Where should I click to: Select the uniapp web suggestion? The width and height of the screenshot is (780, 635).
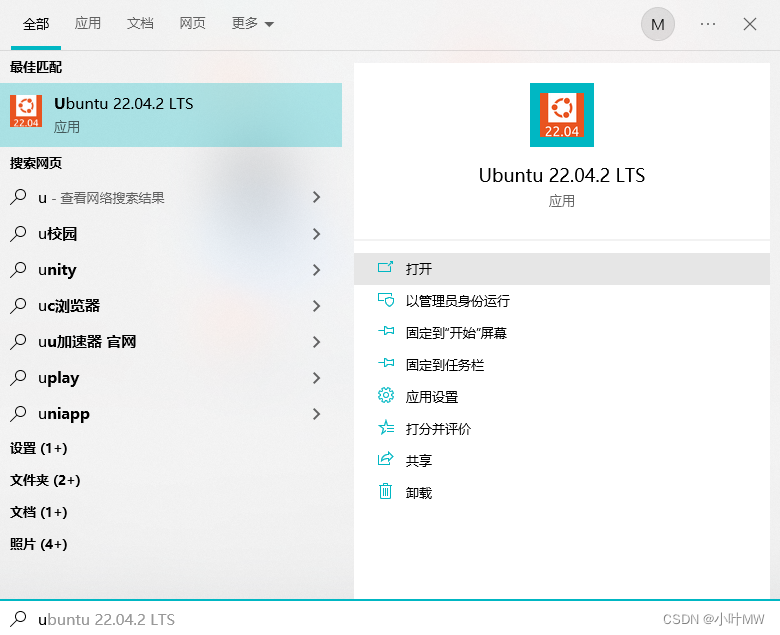pyautogui.click(x=171, y=414)
